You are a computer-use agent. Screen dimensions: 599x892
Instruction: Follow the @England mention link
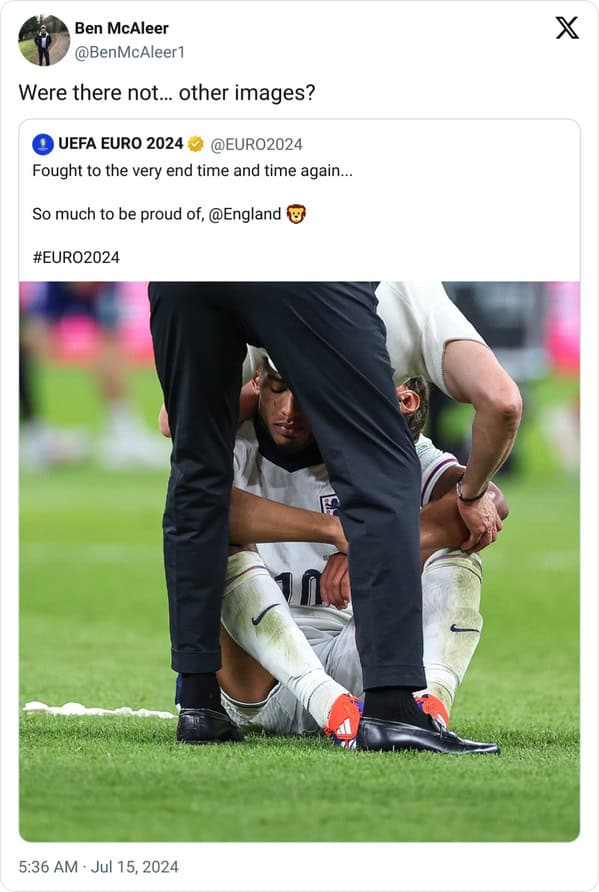pos(245,214)
